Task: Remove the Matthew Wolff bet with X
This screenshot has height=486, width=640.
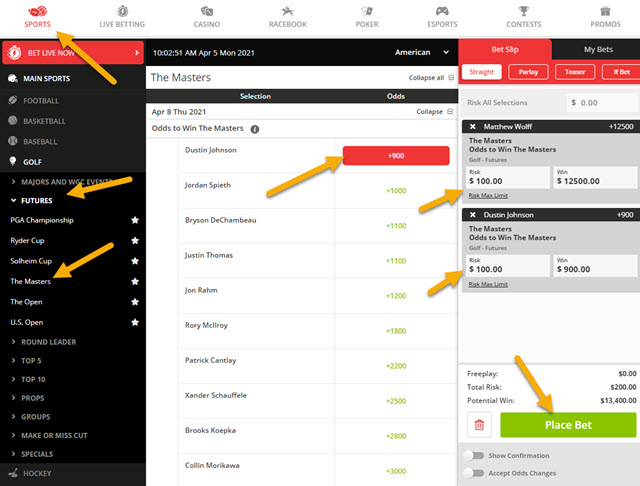Action: 473,128
